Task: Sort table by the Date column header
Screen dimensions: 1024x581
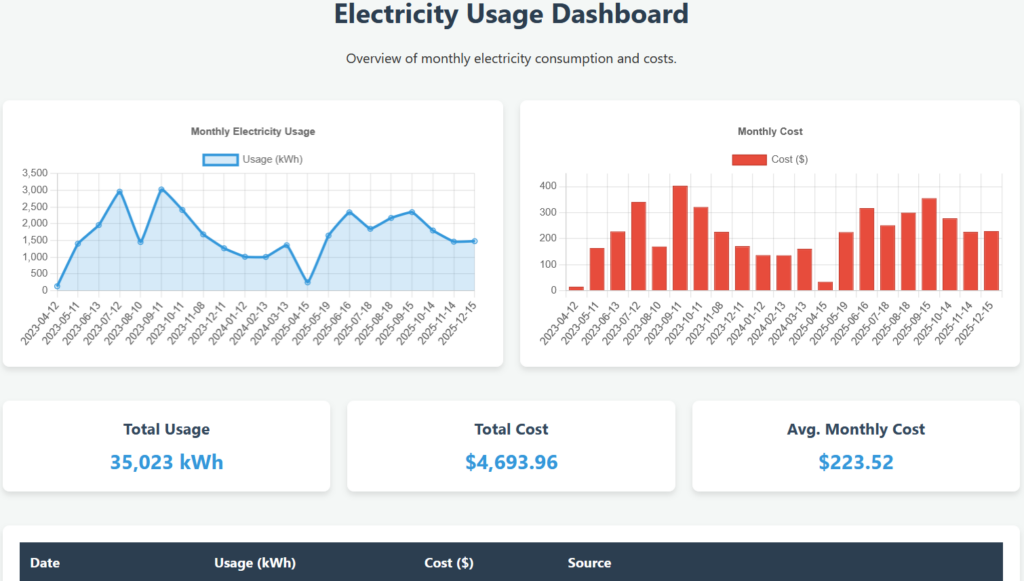Action: click(x=45, y=563)
